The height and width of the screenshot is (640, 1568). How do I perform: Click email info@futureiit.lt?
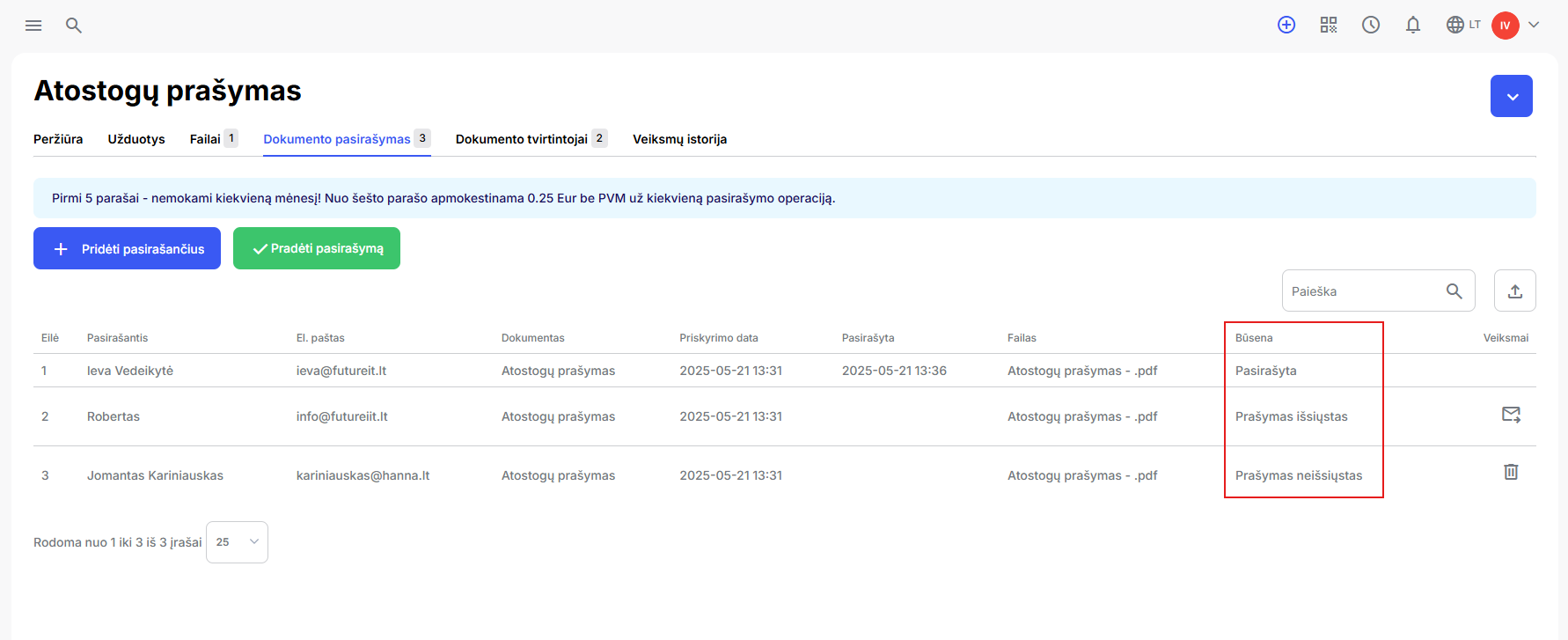pos(342,416)
